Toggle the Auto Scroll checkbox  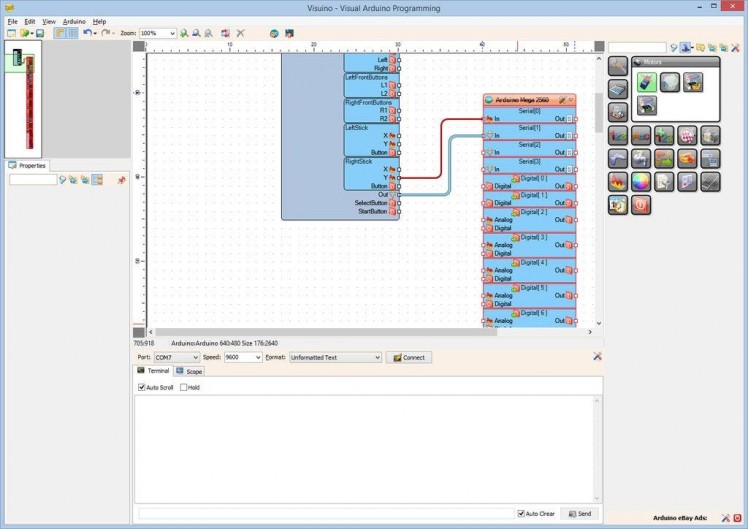tap(142, 387)
